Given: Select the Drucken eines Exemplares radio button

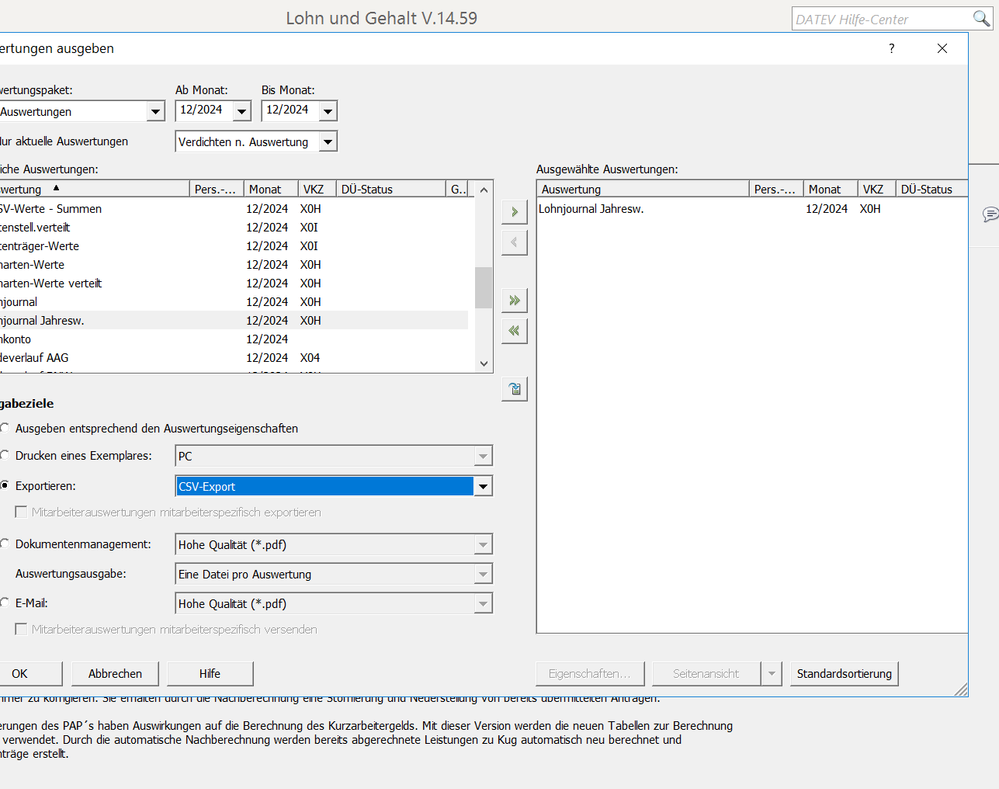Looking at the screenshot, I should [x=4, y=455].
